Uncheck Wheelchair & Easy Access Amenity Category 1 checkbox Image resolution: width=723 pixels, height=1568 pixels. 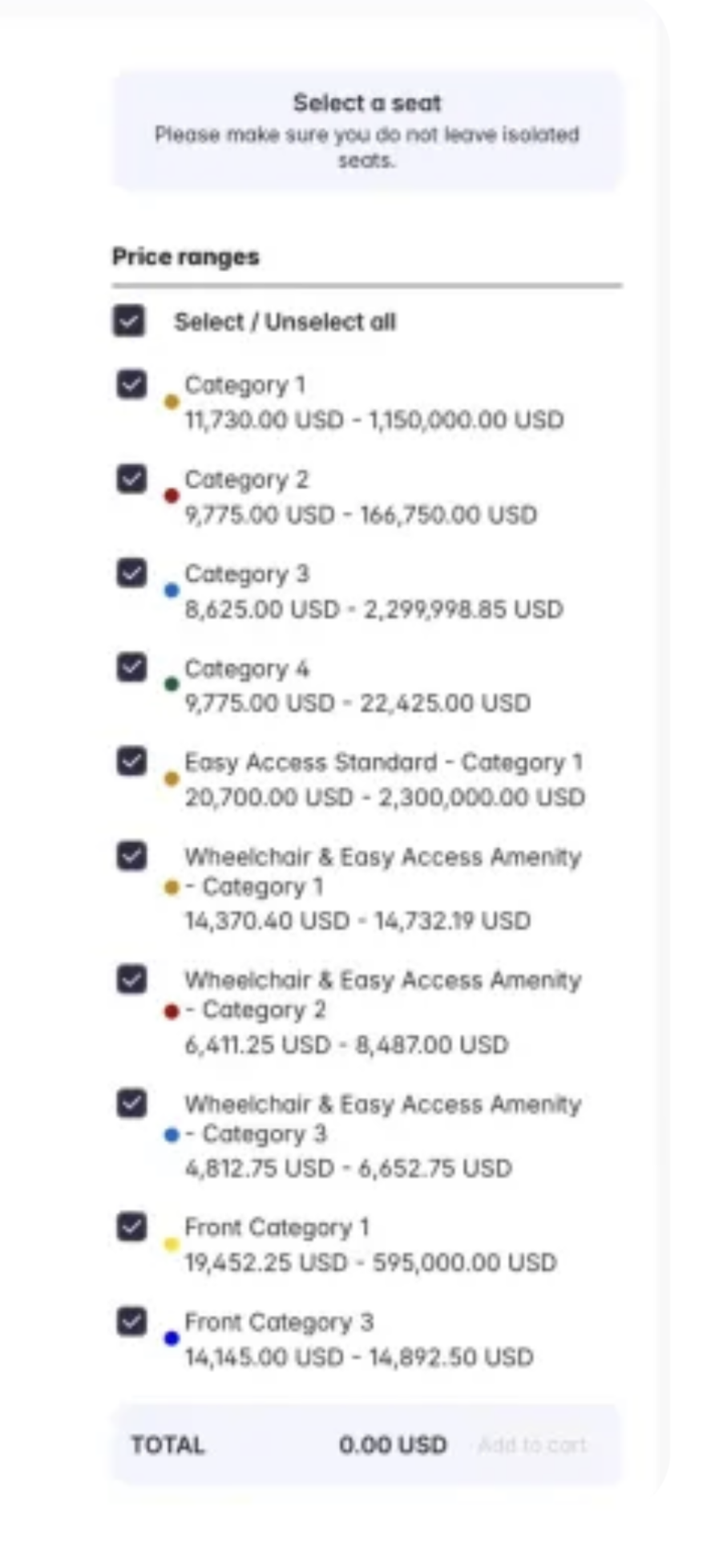tap(131, 856)
